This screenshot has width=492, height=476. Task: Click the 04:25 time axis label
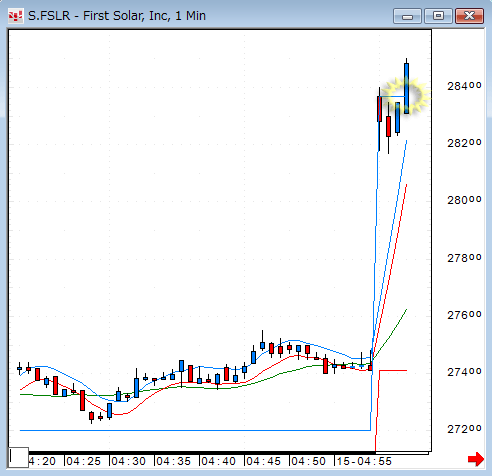click(83, 461)
